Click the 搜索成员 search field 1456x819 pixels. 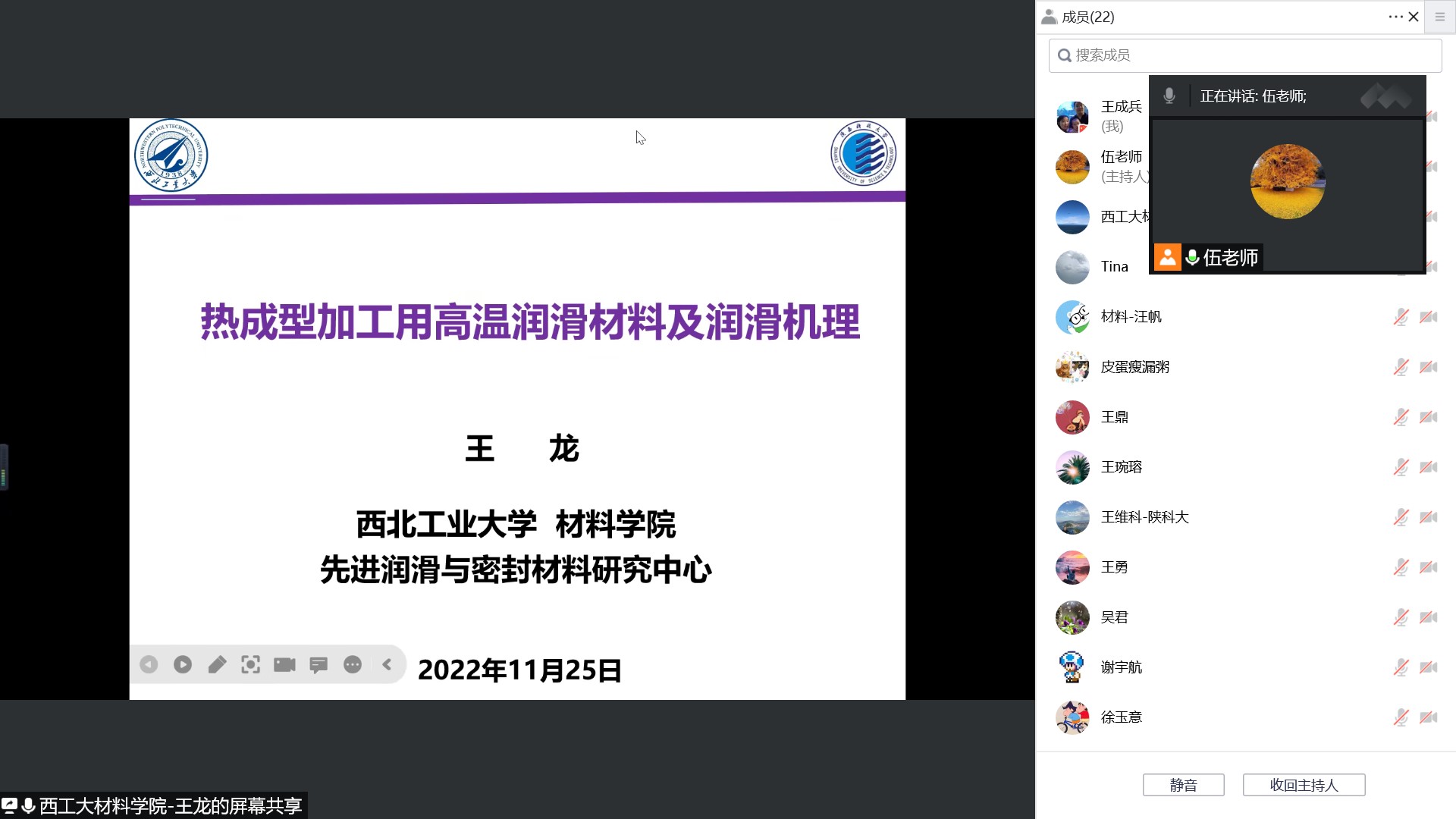pos(1245,55)
